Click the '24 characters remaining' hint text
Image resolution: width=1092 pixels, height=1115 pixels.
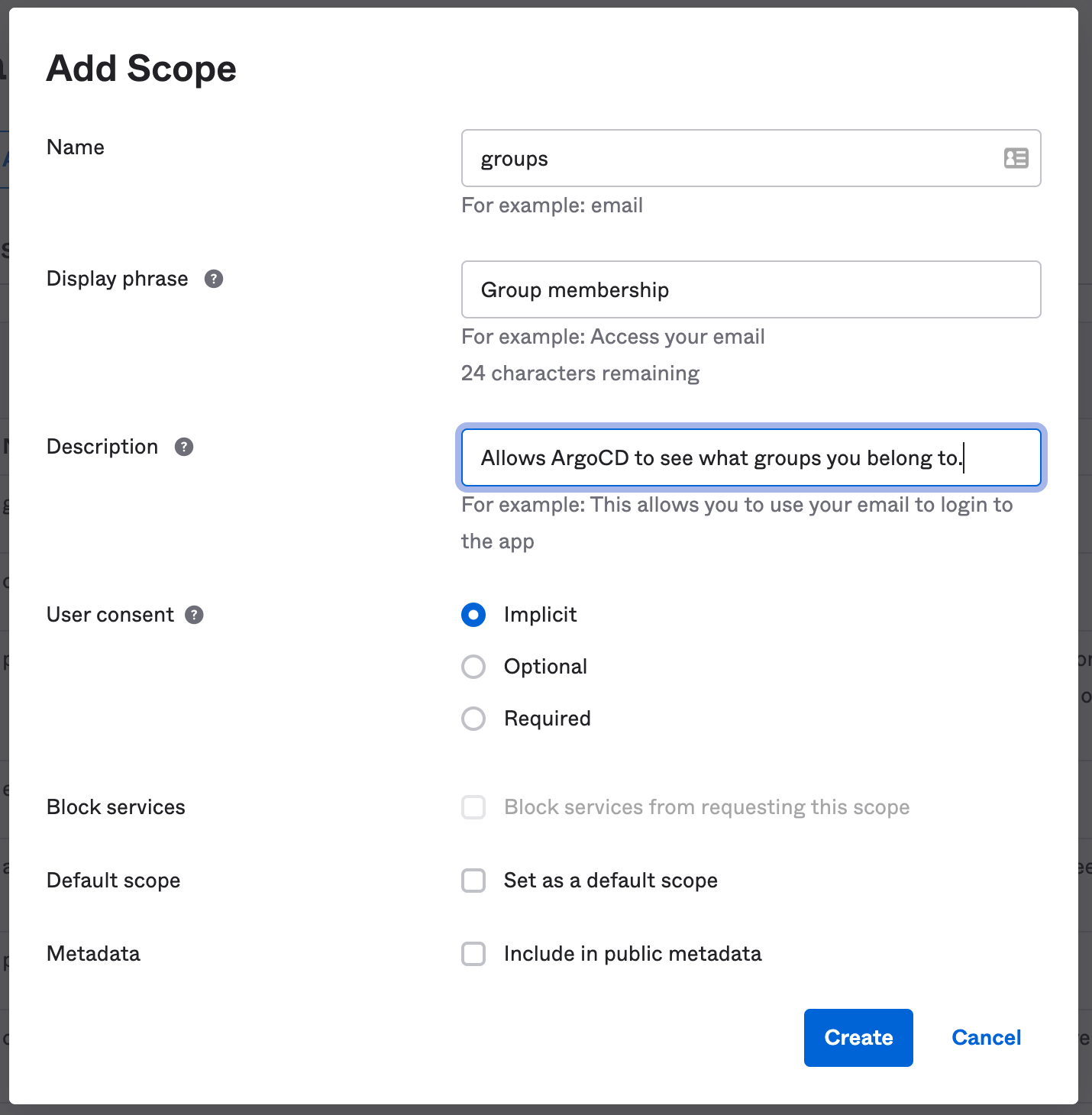click(580, 373)
